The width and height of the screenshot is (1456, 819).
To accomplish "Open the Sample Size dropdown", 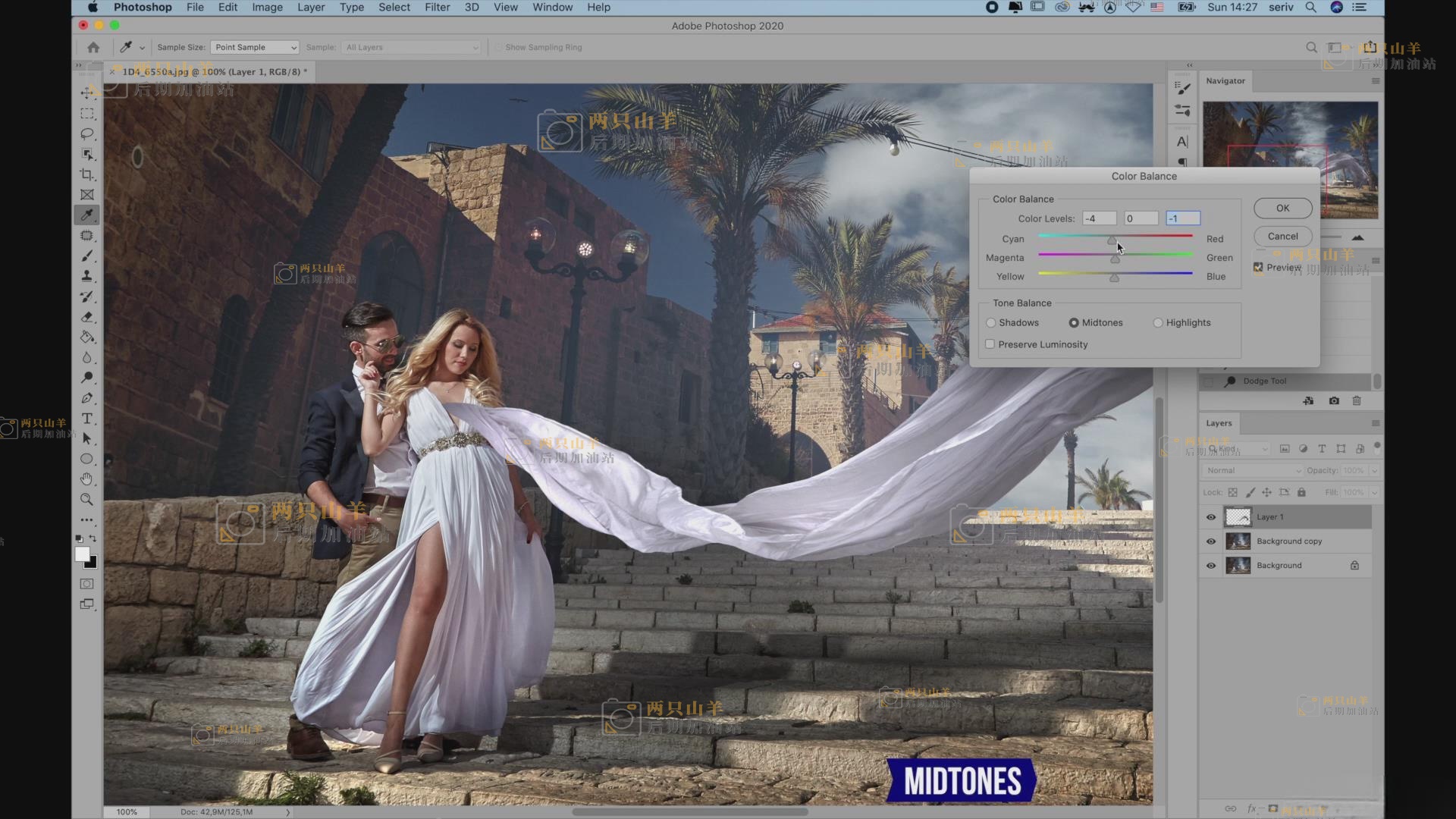I will 255,47.
